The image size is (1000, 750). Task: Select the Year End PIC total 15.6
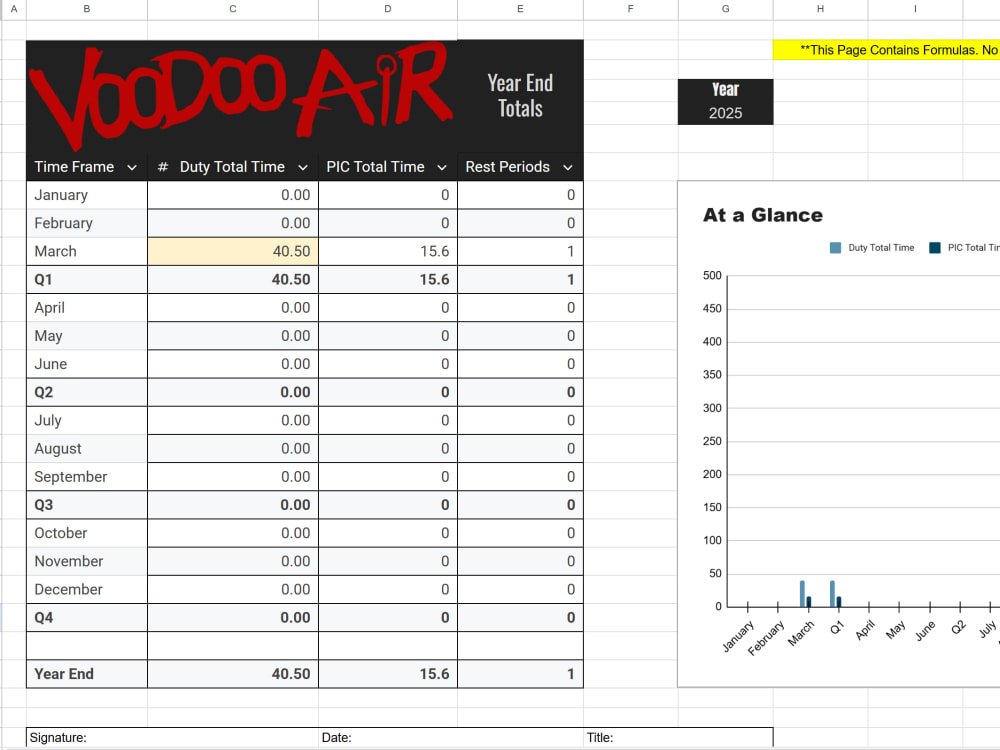tap(388, 674)
